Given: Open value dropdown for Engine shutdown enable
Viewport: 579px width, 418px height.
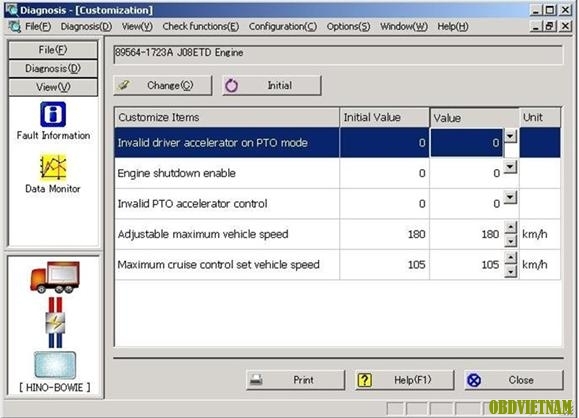Looking at the screenshot, I should (510, 167).
